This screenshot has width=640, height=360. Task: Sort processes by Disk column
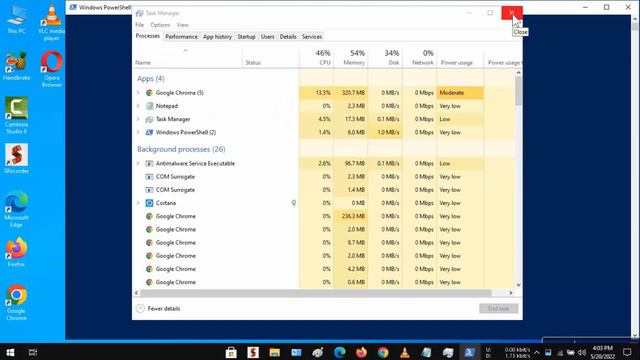coord(385,57)
